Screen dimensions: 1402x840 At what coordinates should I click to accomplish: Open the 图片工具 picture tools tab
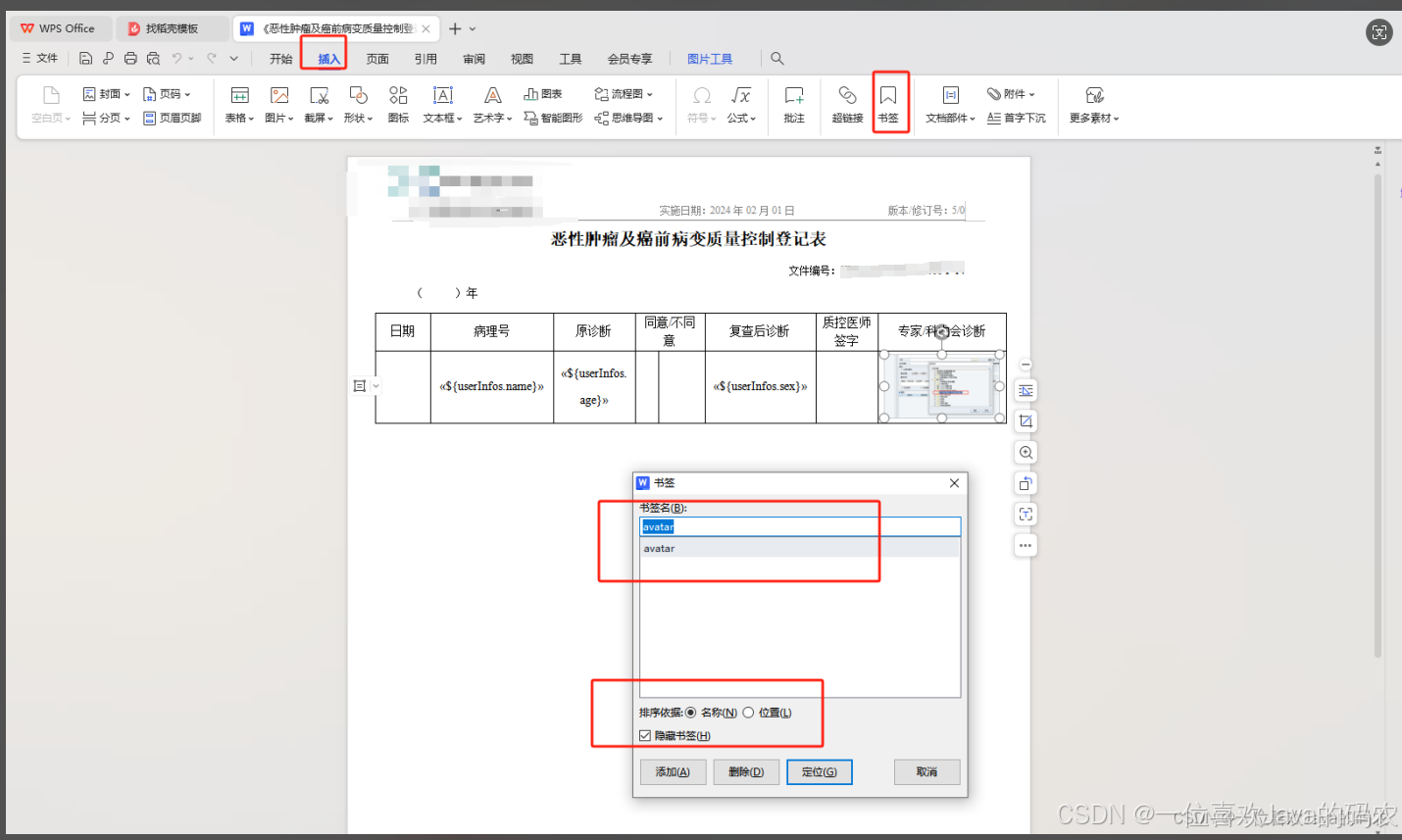710,58
